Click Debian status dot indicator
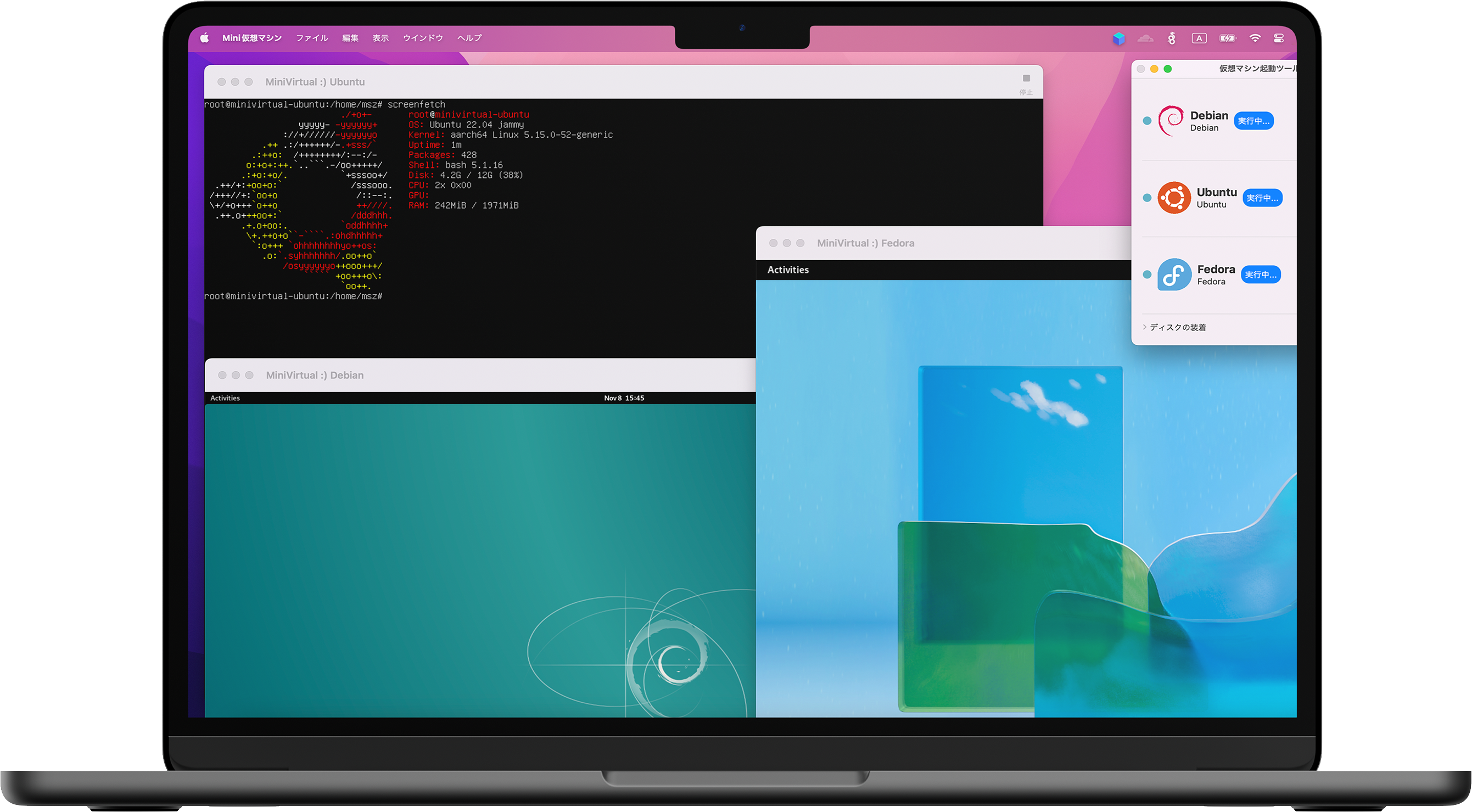The width and height of the screenshot is (1472, 812). pos(1146,121)
